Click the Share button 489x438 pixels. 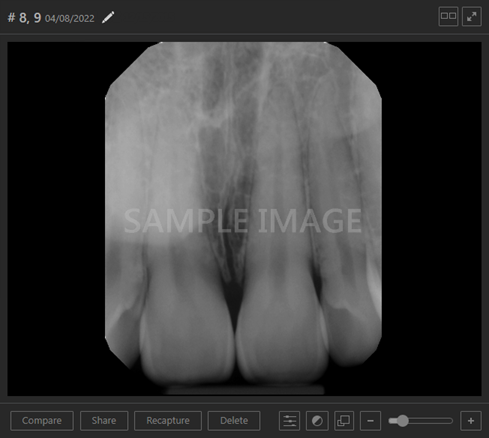tap(104, 421)
